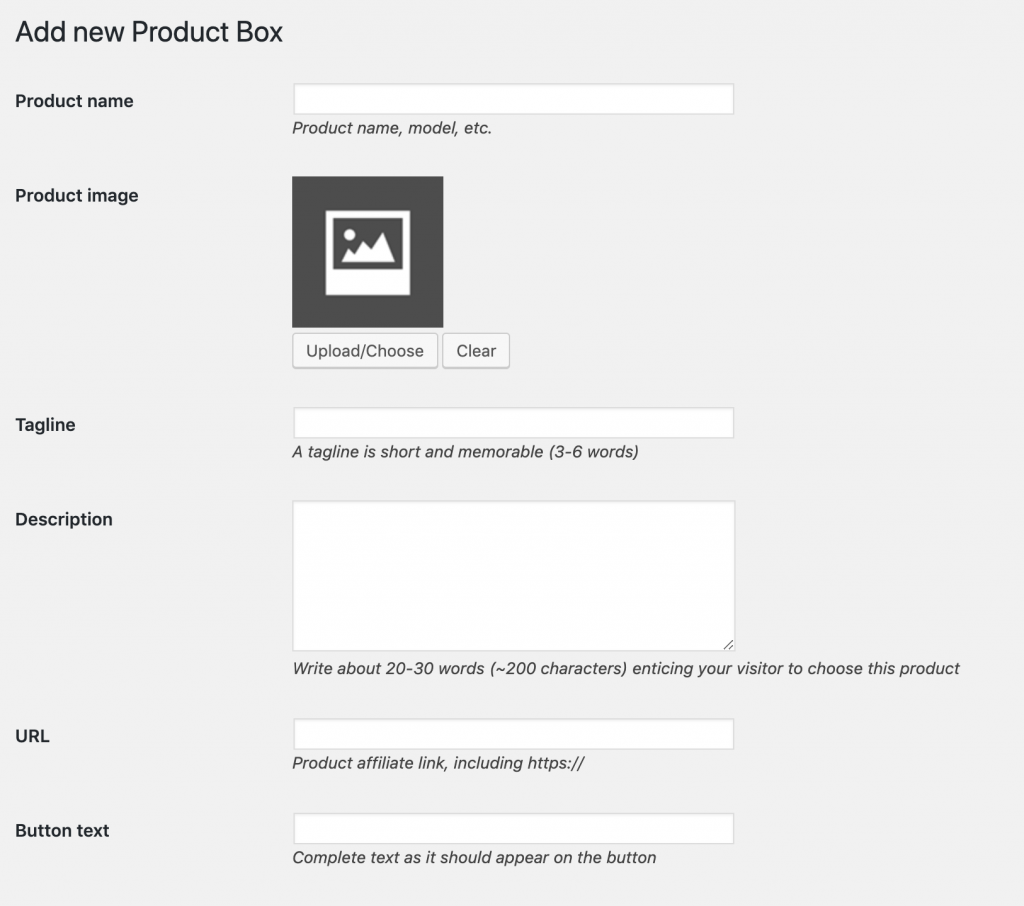Focus the Tagline text field
The width and height of the screenshot is (1024, 906).
(x=513, y=423)
